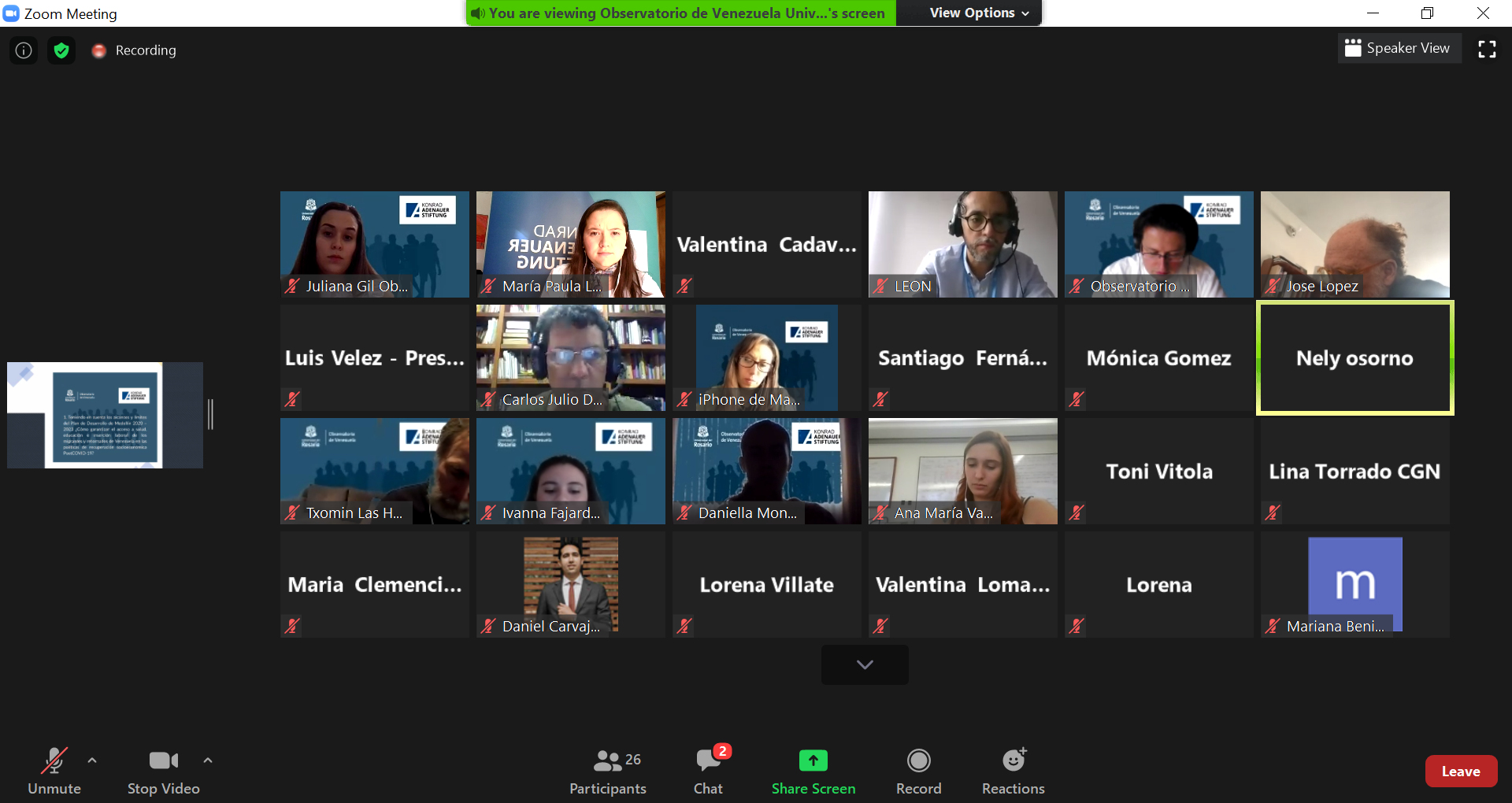Expand the View Options dropdown

(x=979, y=13)
